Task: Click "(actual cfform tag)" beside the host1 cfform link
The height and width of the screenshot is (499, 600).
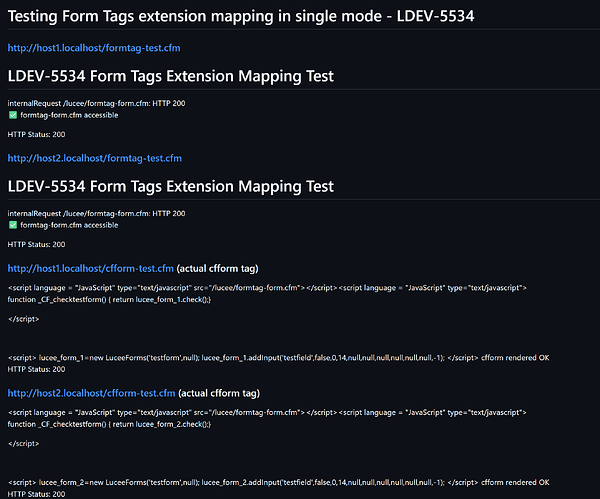Action: [x=218, y=268]
